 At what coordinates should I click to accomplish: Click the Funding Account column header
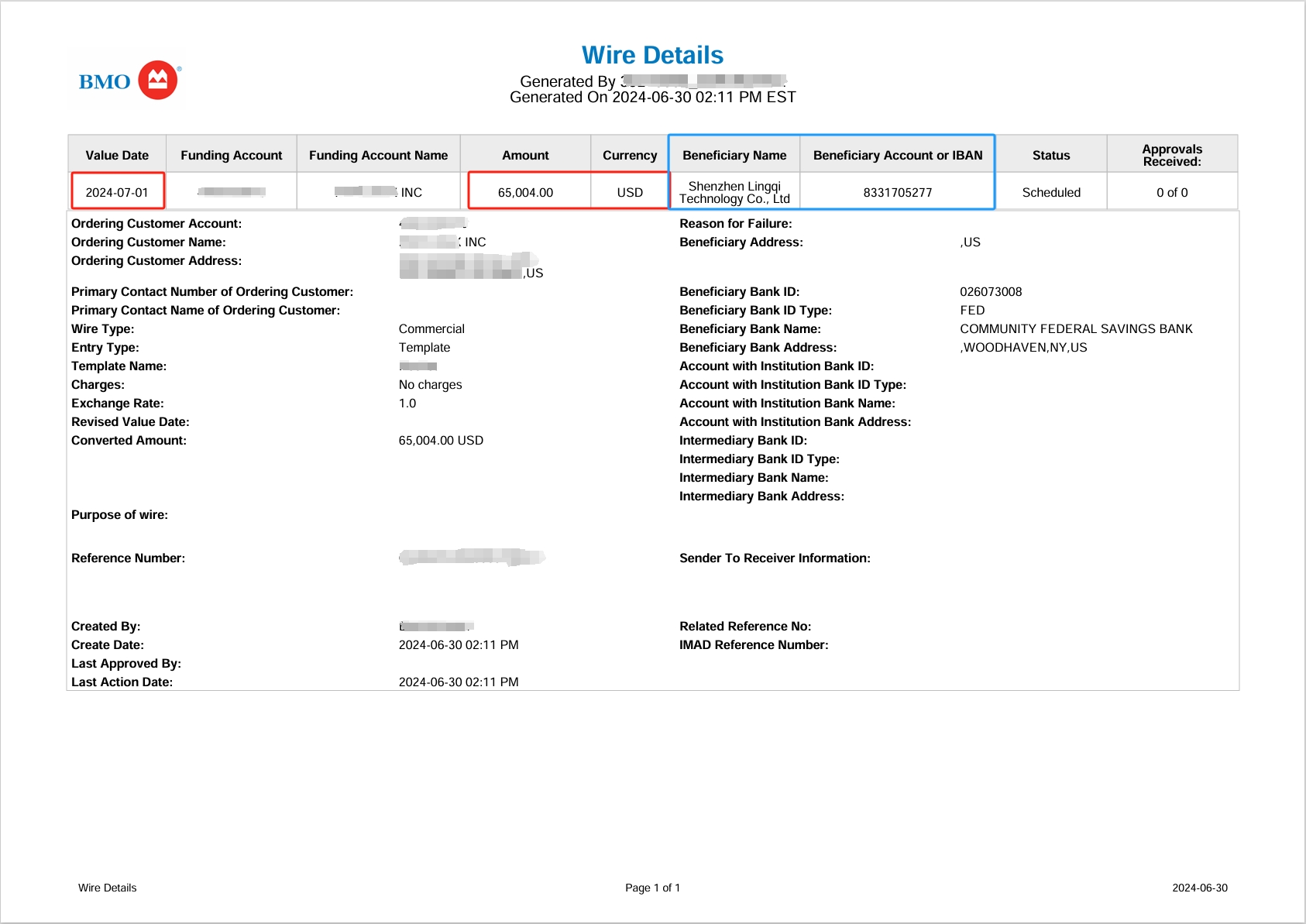point(232,155)
